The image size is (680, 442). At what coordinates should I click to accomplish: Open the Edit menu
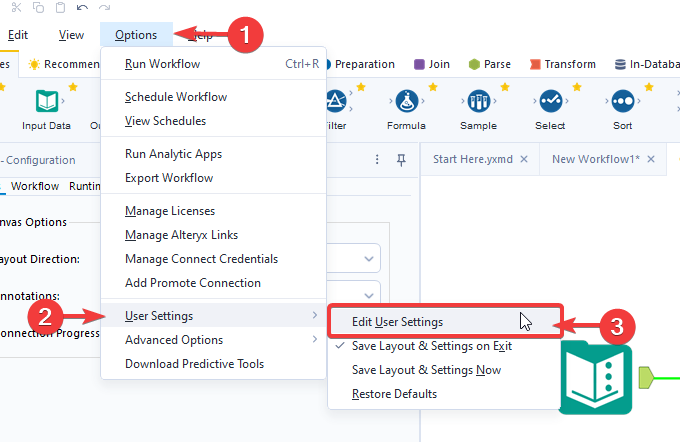(x=18, y=35)
